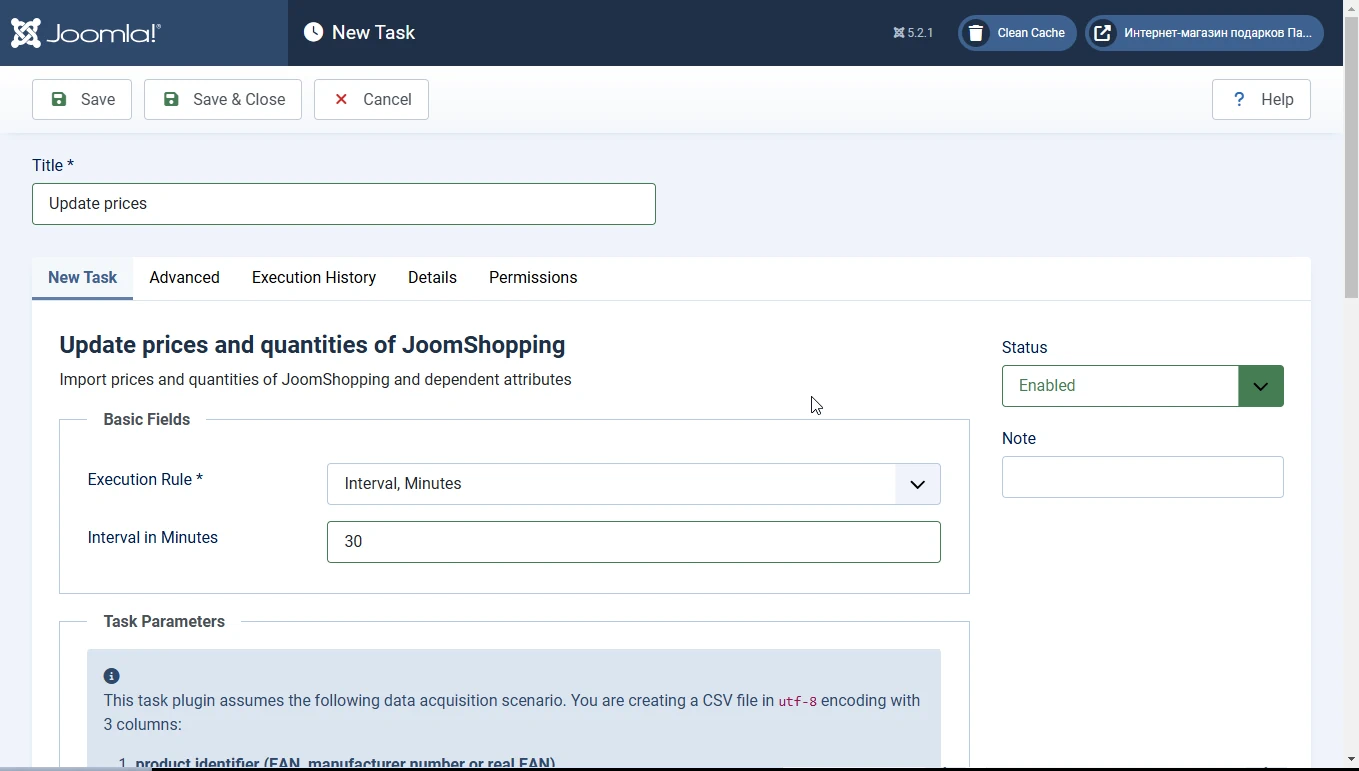Click the page's vertical scrollbar down arrow
This screenshot has height=771, width=1359.
click(1351, 759)
